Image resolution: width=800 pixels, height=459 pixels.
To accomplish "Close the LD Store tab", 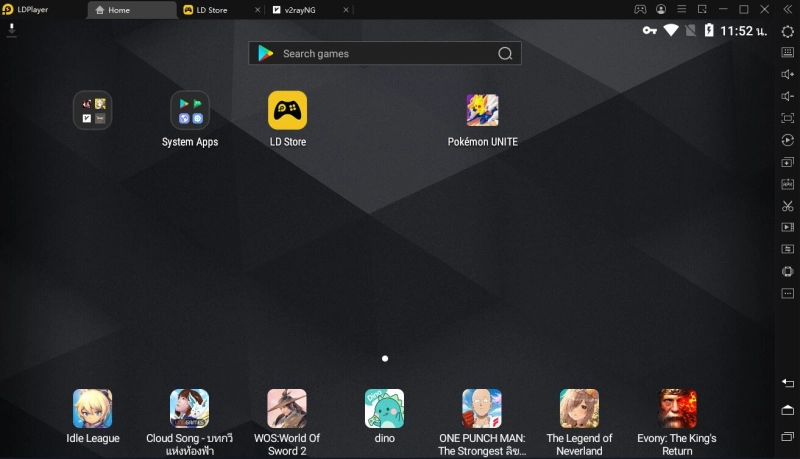I will pyautogui.click(x=257, y=10).
